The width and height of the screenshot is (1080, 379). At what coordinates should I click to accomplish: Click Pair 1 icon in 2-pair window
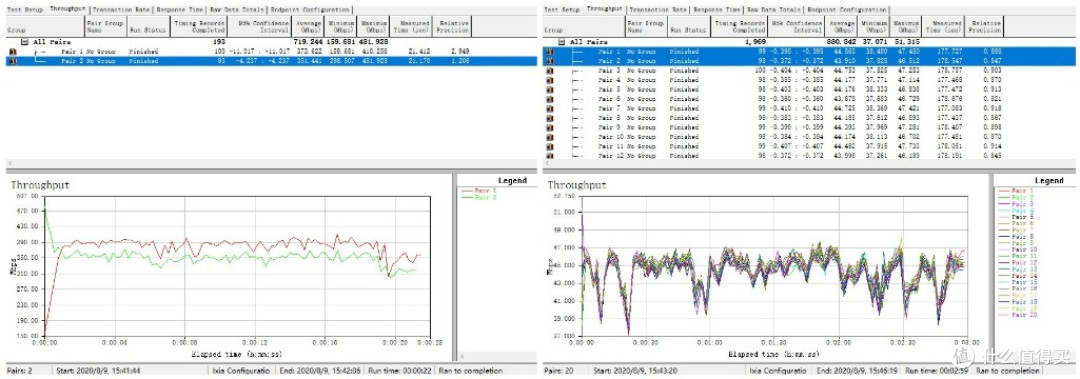click(x=12, y=52)
